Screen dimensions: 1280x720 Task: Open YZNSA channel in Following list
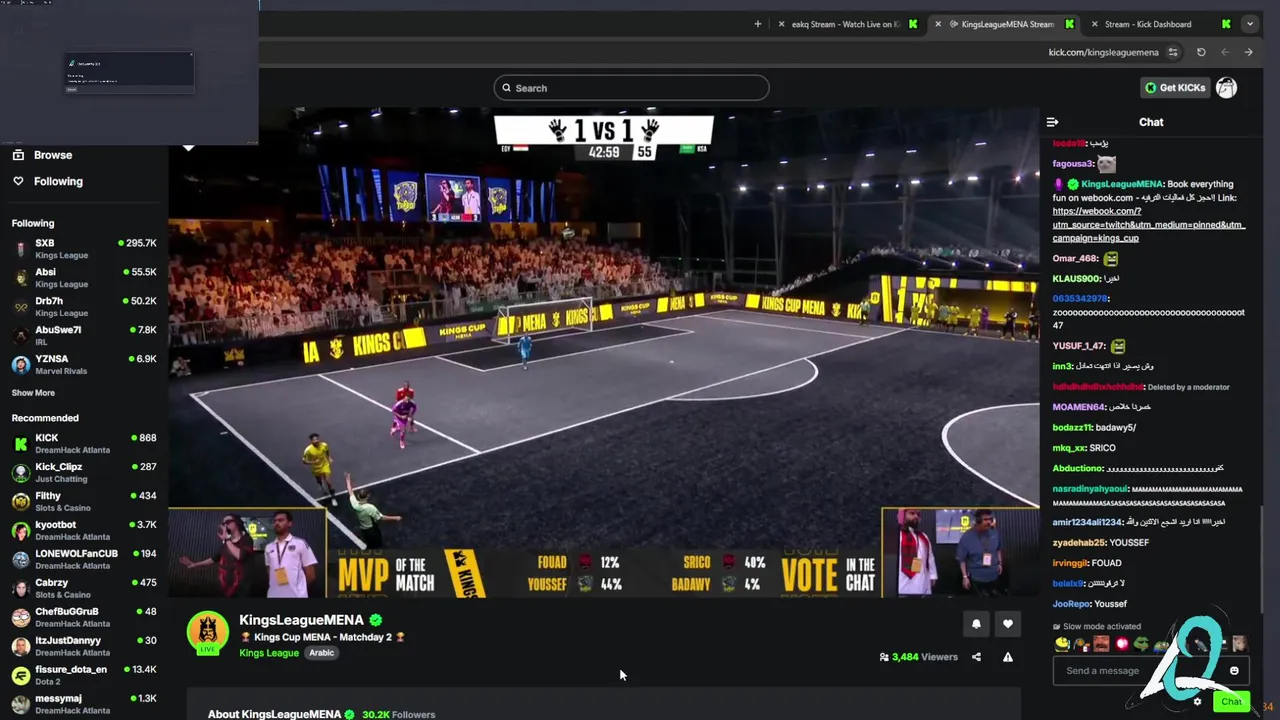tap(84, 364)
